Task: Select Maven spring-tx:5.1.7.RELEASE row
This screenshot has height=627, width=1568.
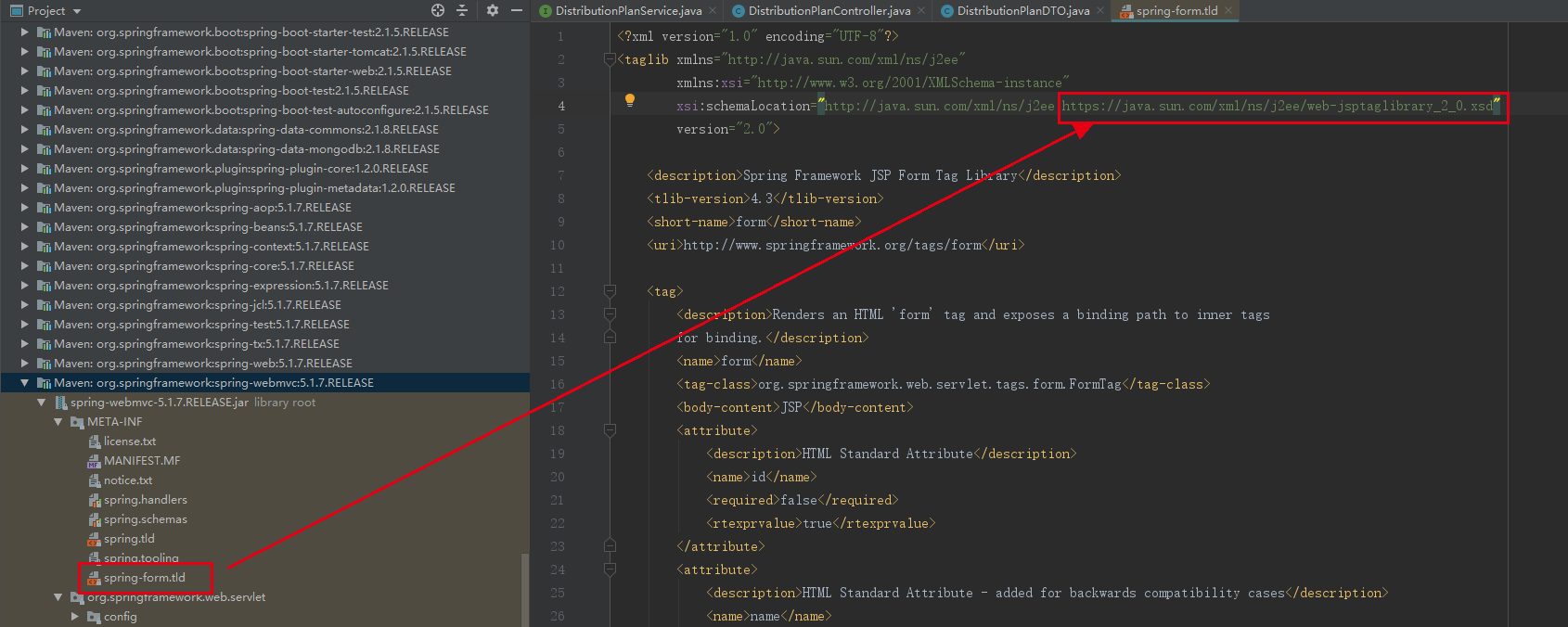Action: 264,343
